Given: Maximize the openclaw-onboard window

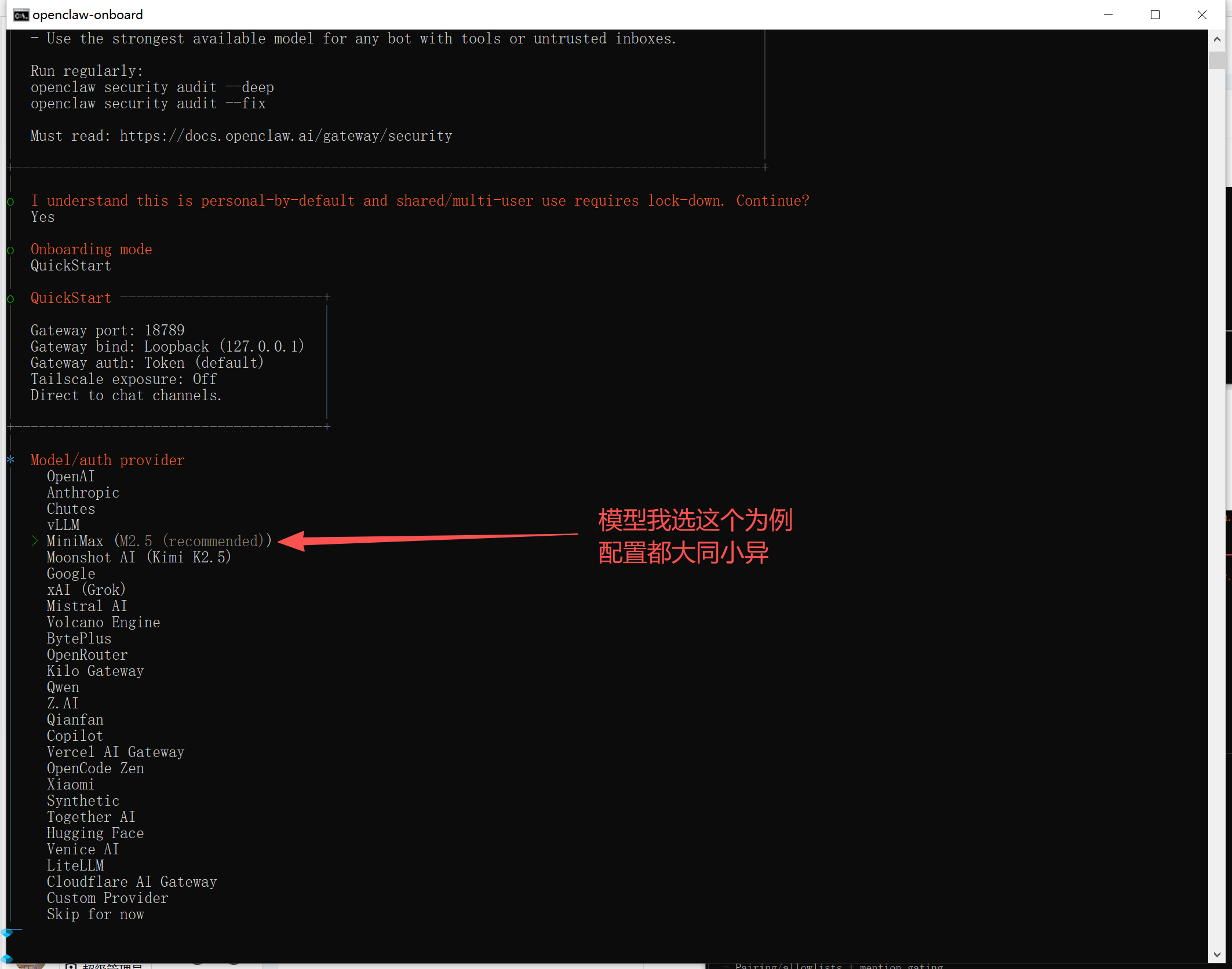Looking at the screenshot, I should tap(1155, 15).
